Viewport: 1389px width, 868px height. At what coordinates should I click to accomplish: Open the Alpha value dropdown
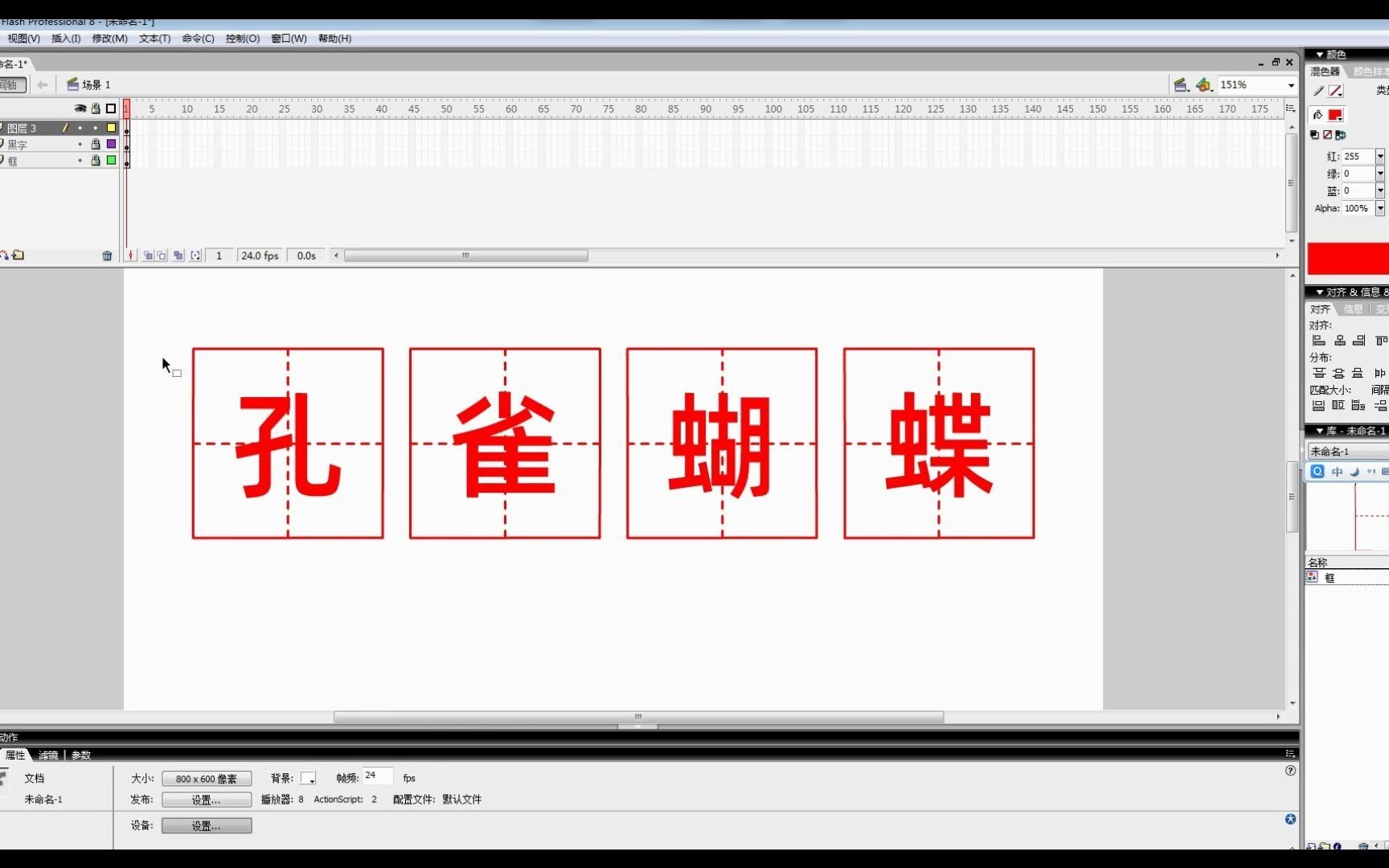[1380, 208]
